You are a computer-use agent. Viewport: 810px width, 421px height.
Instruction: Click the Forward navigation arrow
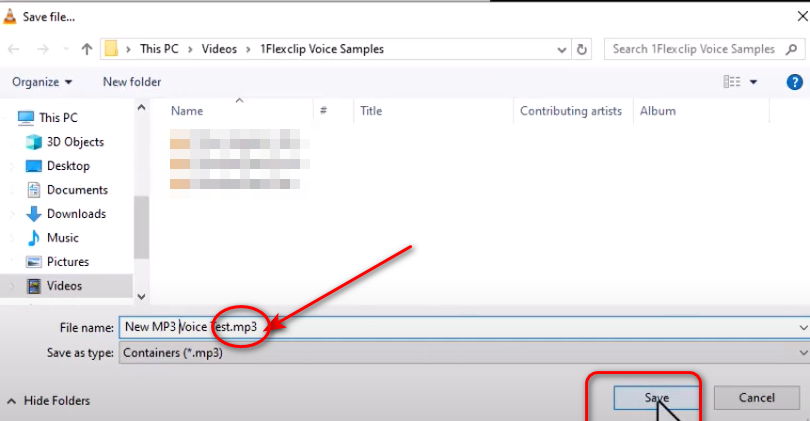(x=43, y=49)
